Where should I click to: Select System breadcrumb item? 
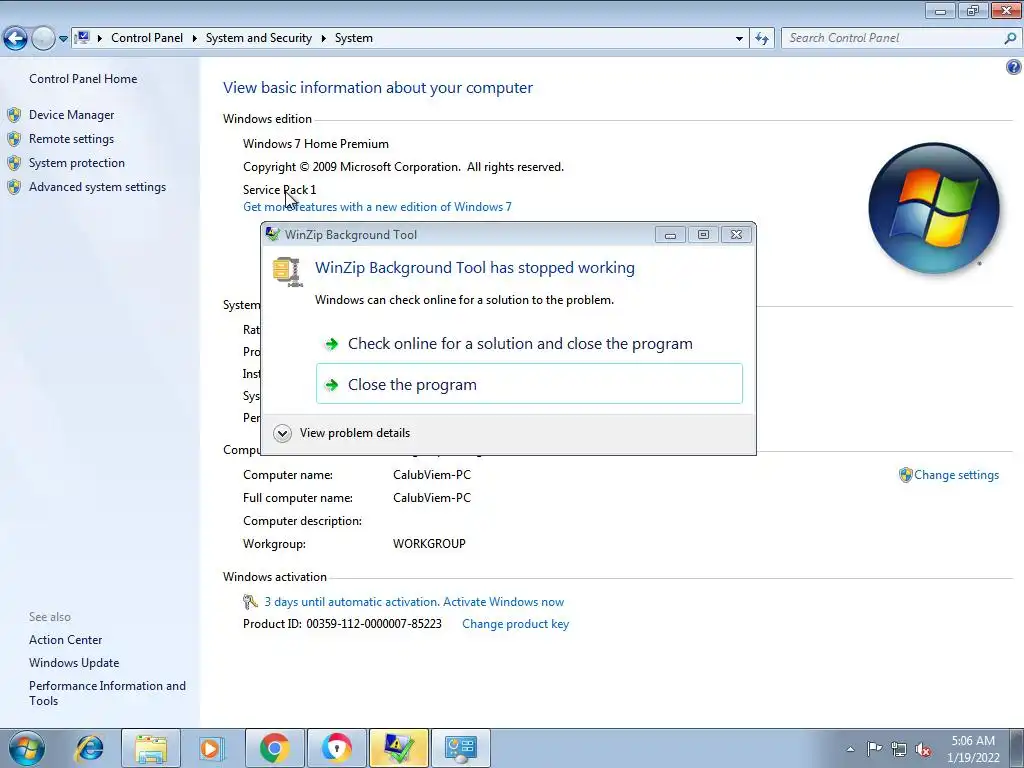coord(354,38)
